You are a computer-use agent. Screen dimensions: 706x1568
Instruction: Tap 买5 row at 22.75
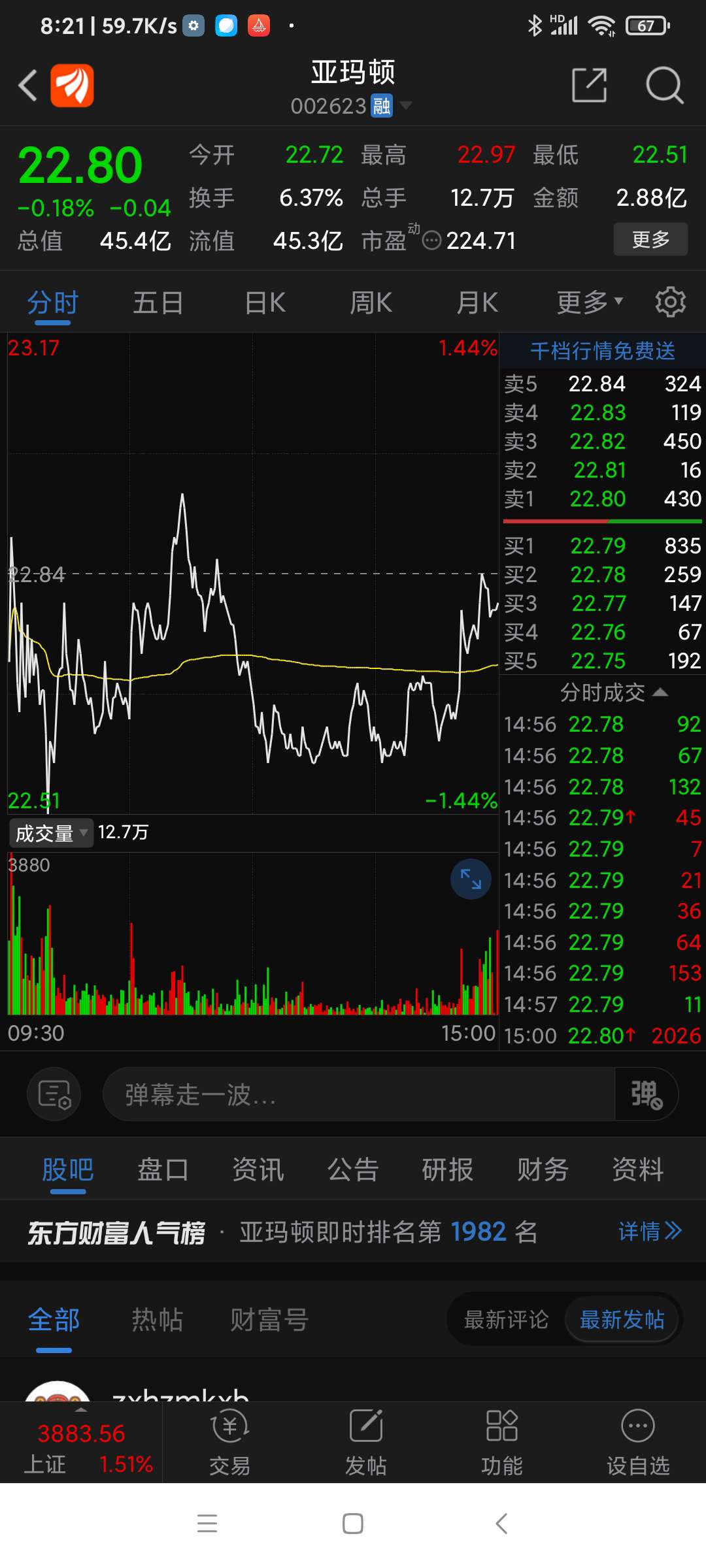pos(603,661)
